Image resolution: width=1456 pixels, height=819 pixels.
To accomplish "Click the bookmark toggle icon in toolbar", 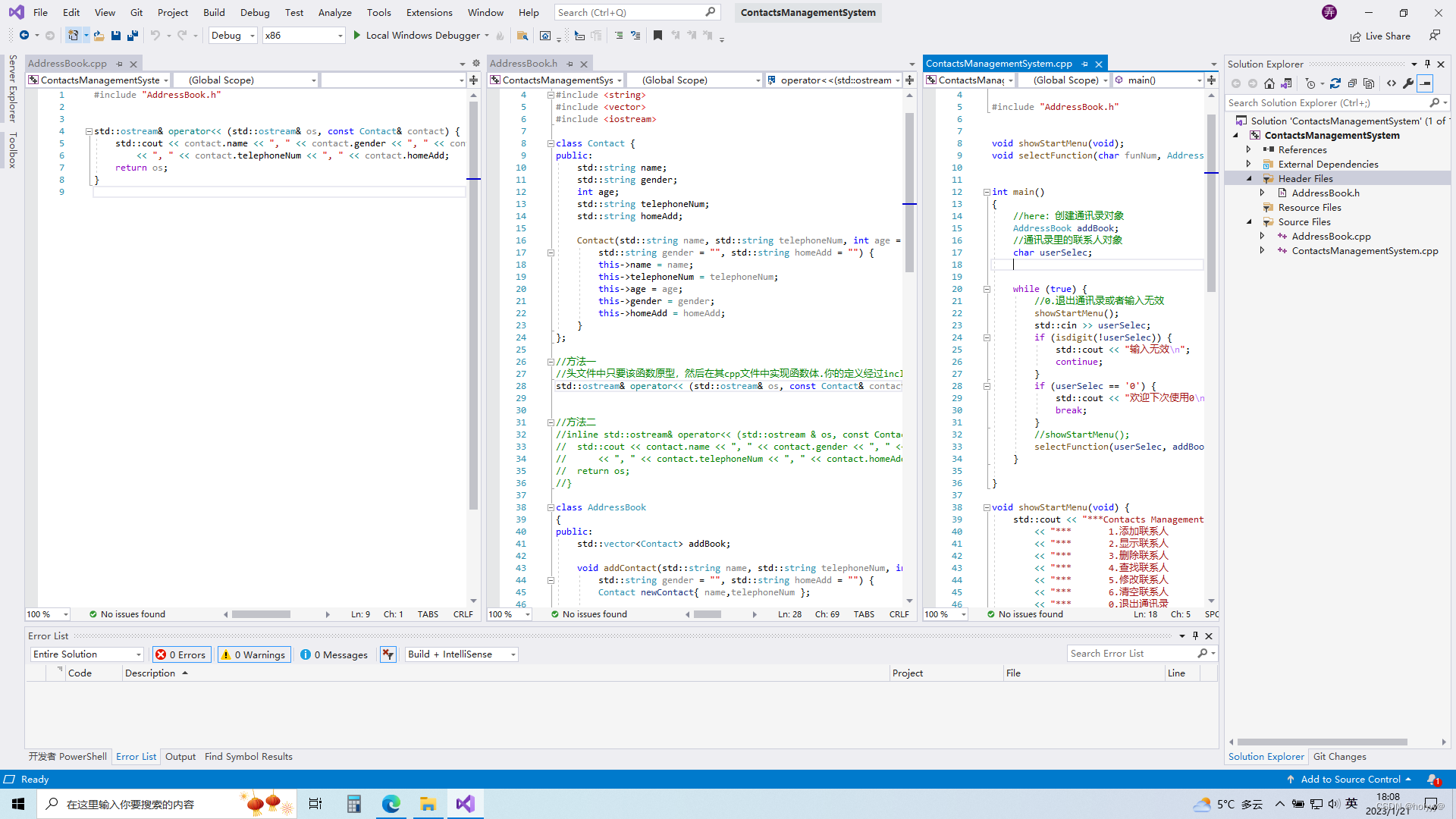I will [657, 36].
